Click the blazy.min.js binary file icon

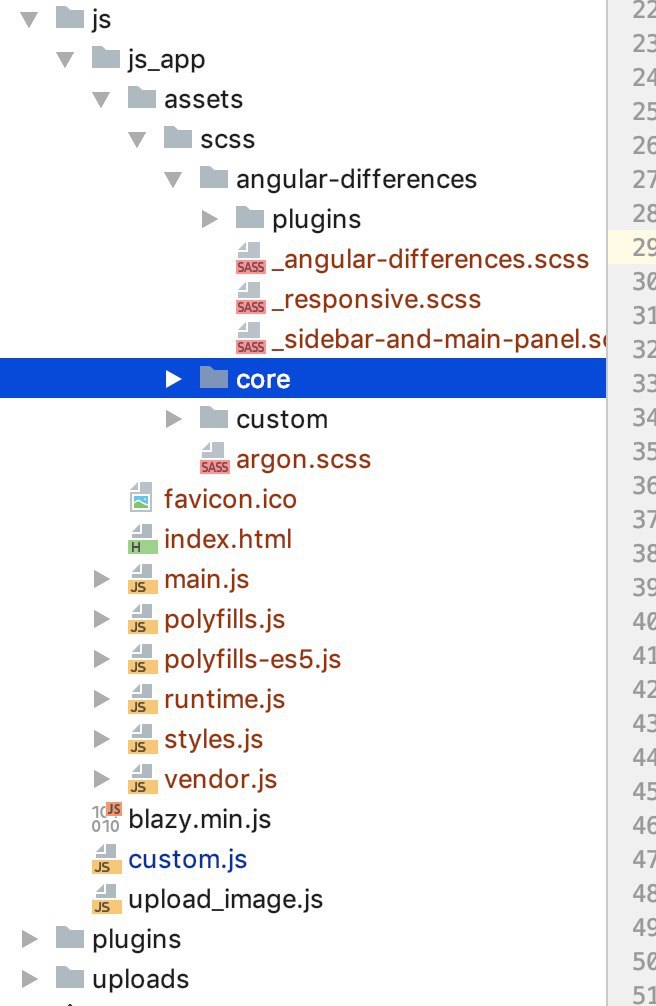pyautogui.click(x=106, y=819)
